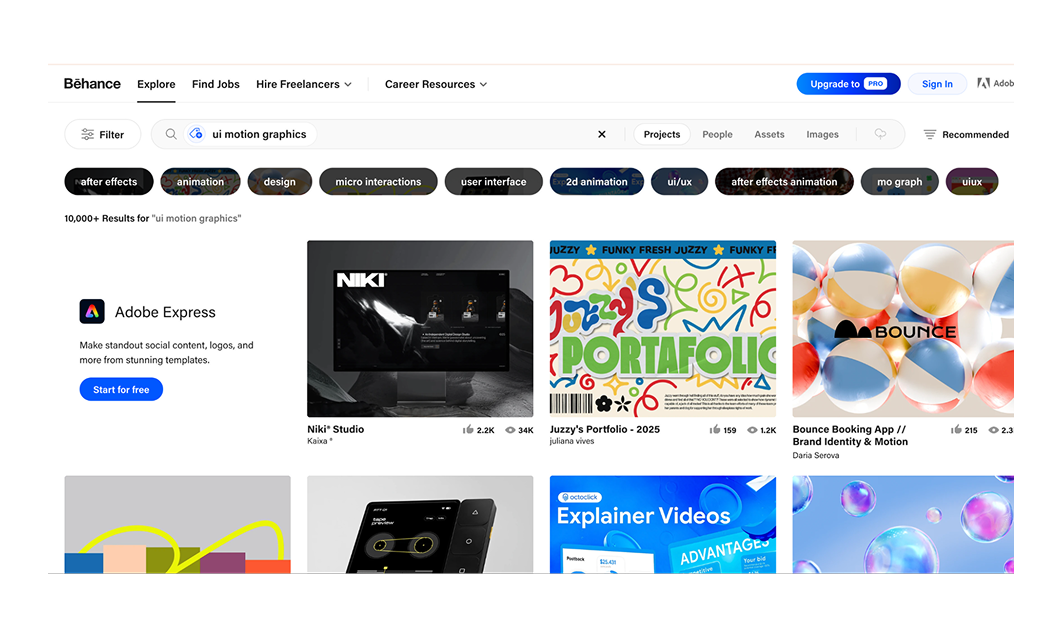Open the Explore tab
This screenshot has width=1062, height=637.
click(x=156, y=84)
